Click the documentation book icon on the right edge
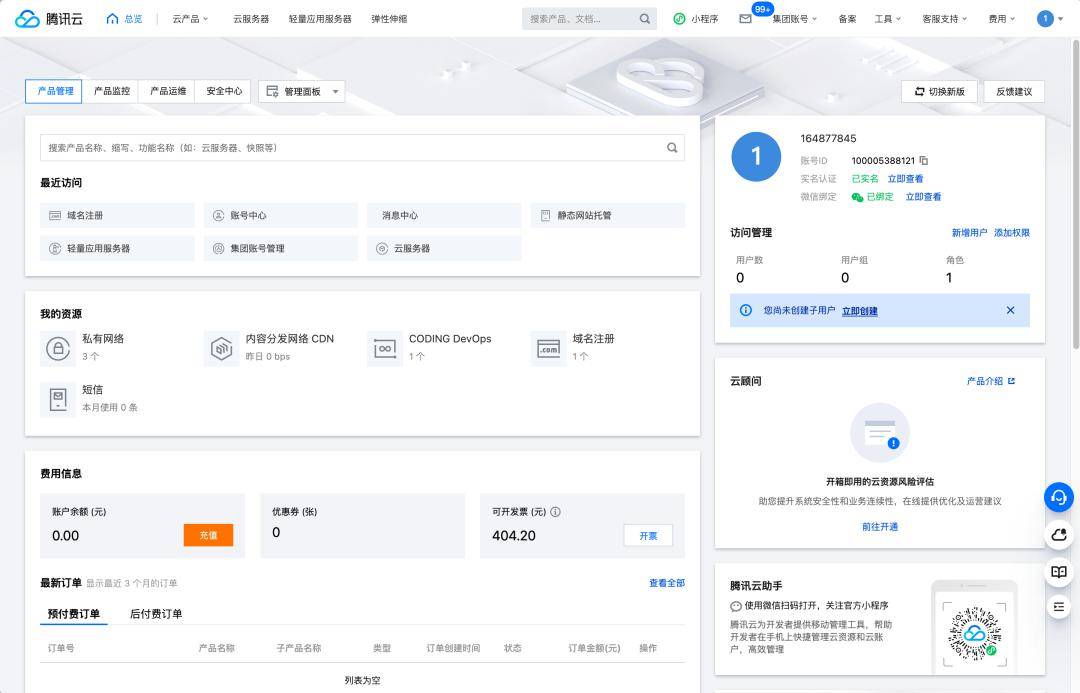Screen dimensions: 1080x693 coord(1058,571)
